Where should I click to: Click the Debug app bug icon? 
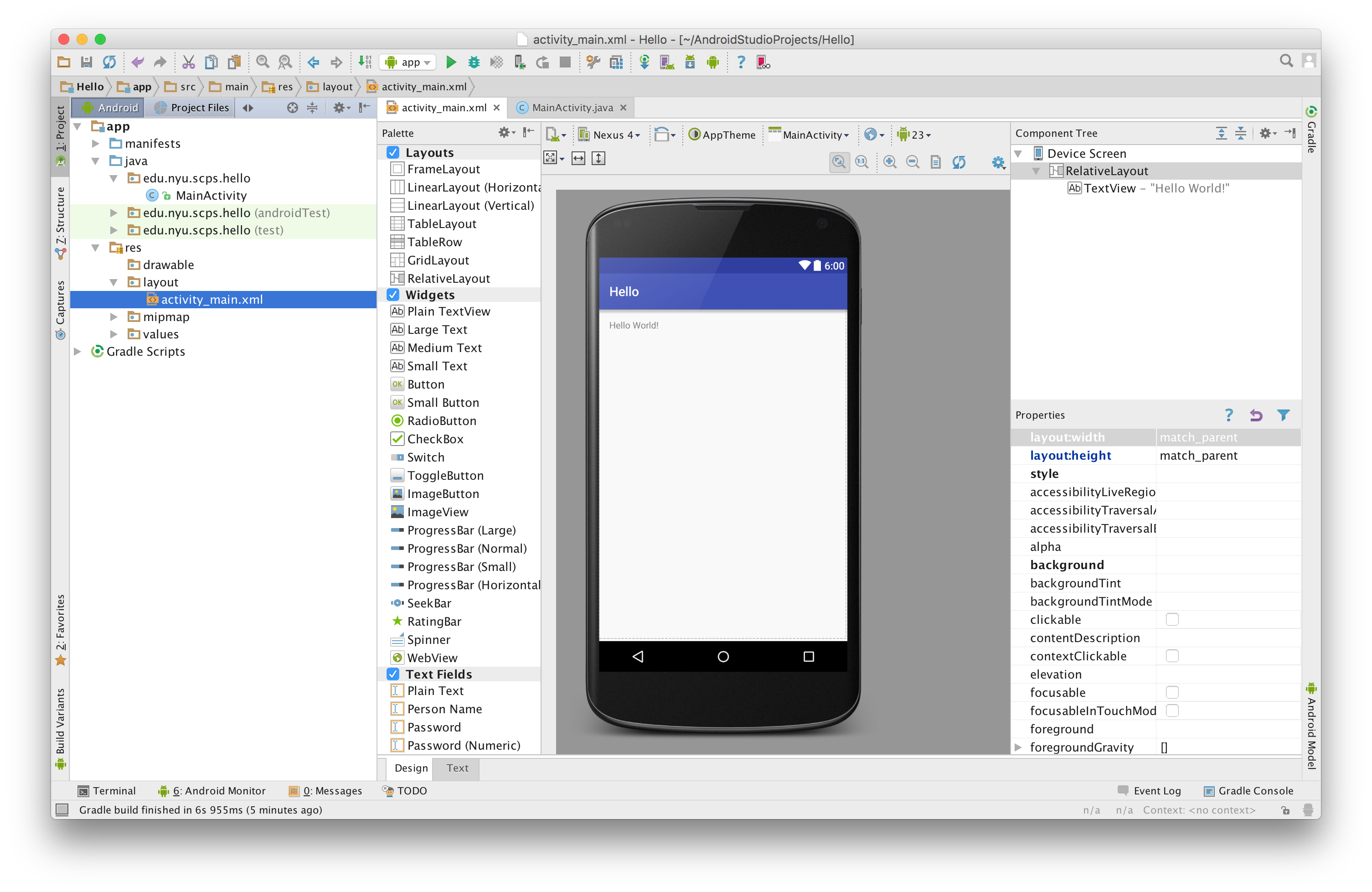pyautogui.click(x=474, y=62)
